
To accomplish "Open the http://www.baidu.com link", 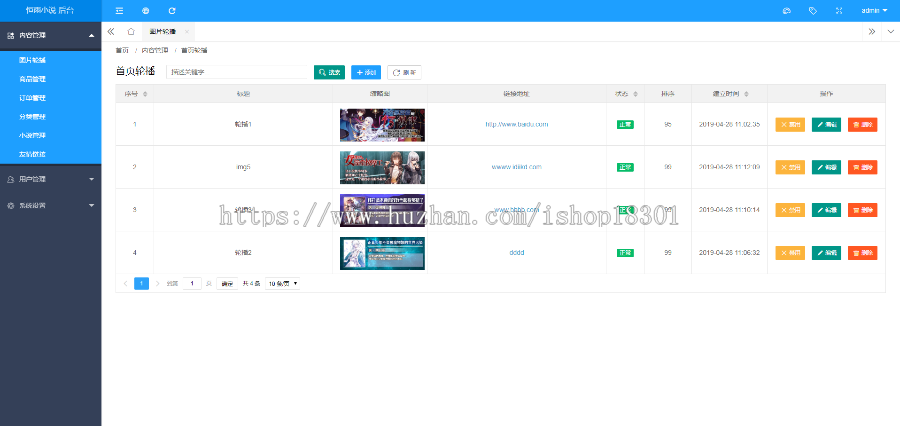I will point(517,124).
